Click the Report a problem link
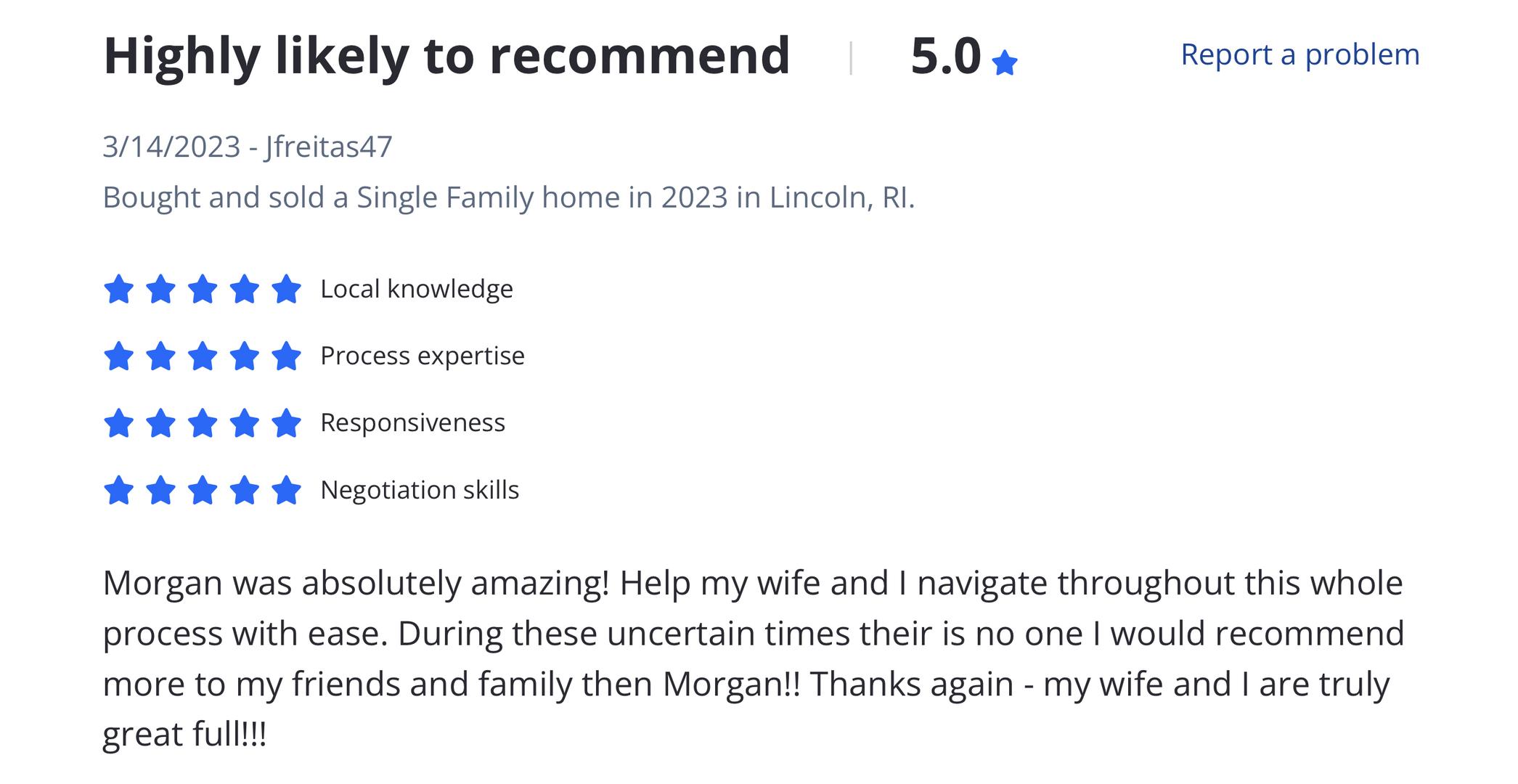The height and width of the screenshot is (784, 1518). 1299,54
